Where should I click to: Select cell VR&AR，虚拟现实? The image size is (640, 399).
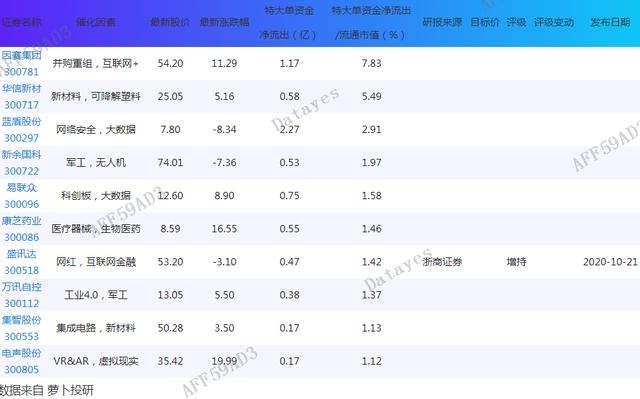(x=96, y=361)
